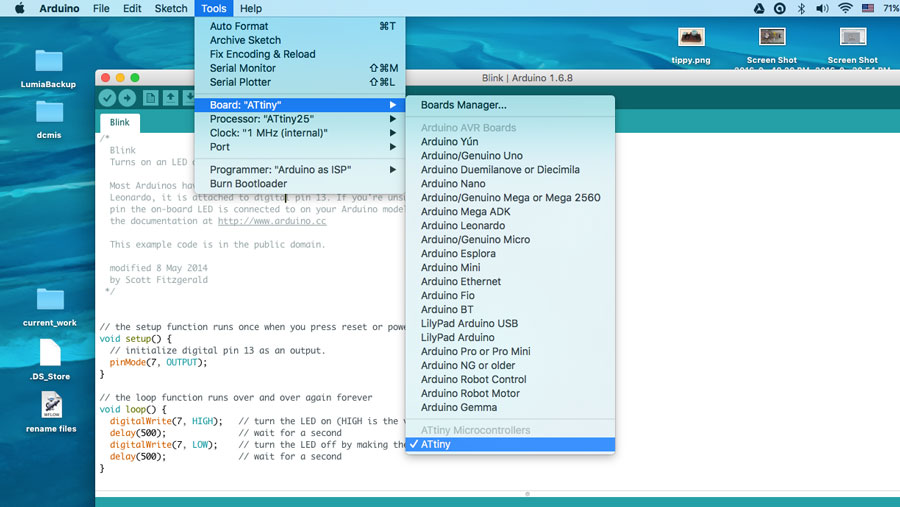Viewport: 900px width, 507px height.
Task: Select LilyPad Arduino USB board
Action: coord(510,323)
